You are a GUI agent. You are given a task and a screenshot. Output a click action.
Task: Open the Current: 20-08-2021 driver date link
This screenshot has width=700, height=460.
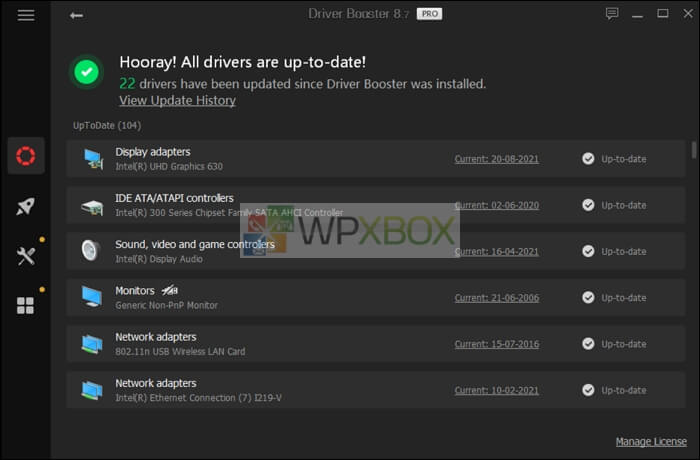tap(496, 159)
